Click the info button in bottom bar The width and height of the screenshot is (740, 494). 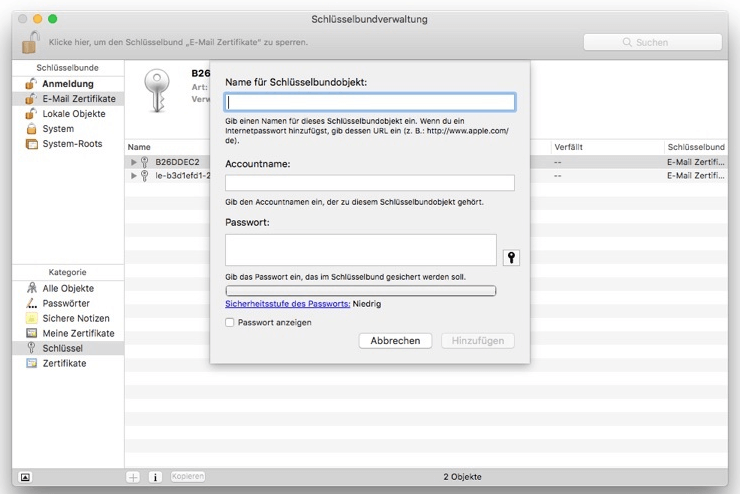tap(155, 477)
